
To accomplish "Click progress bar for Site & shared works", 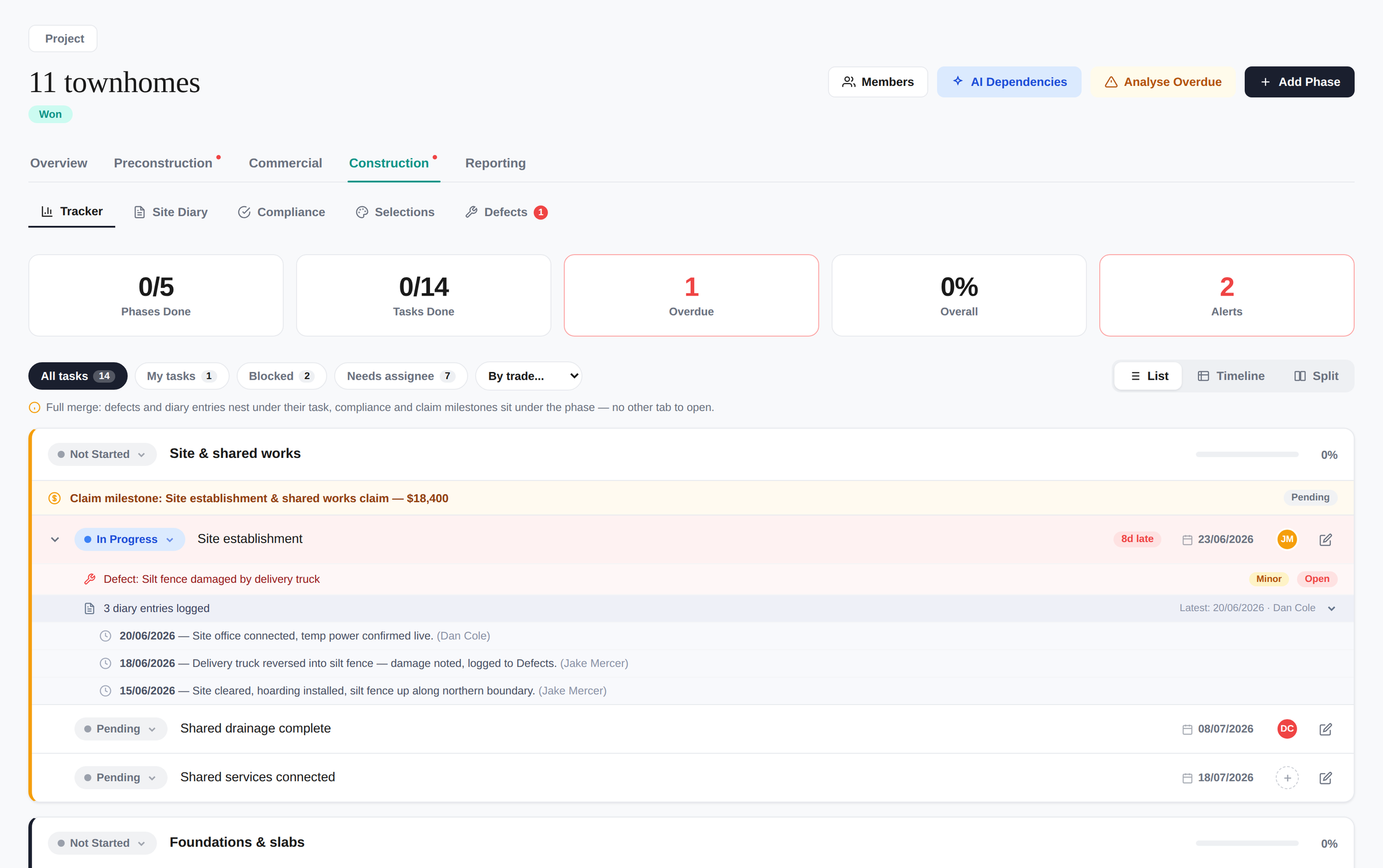I will click(1247, 454).
